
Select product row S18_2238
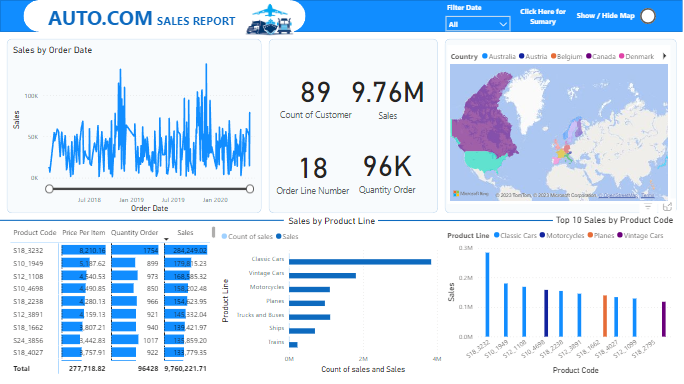[110, 302]
